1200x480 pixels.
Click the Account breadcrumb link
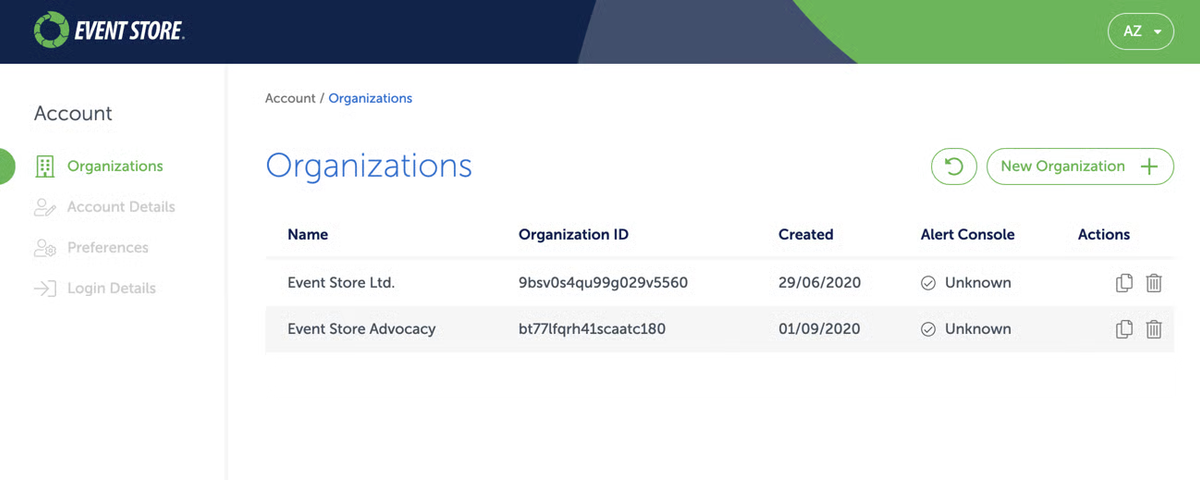pos(290,98)
